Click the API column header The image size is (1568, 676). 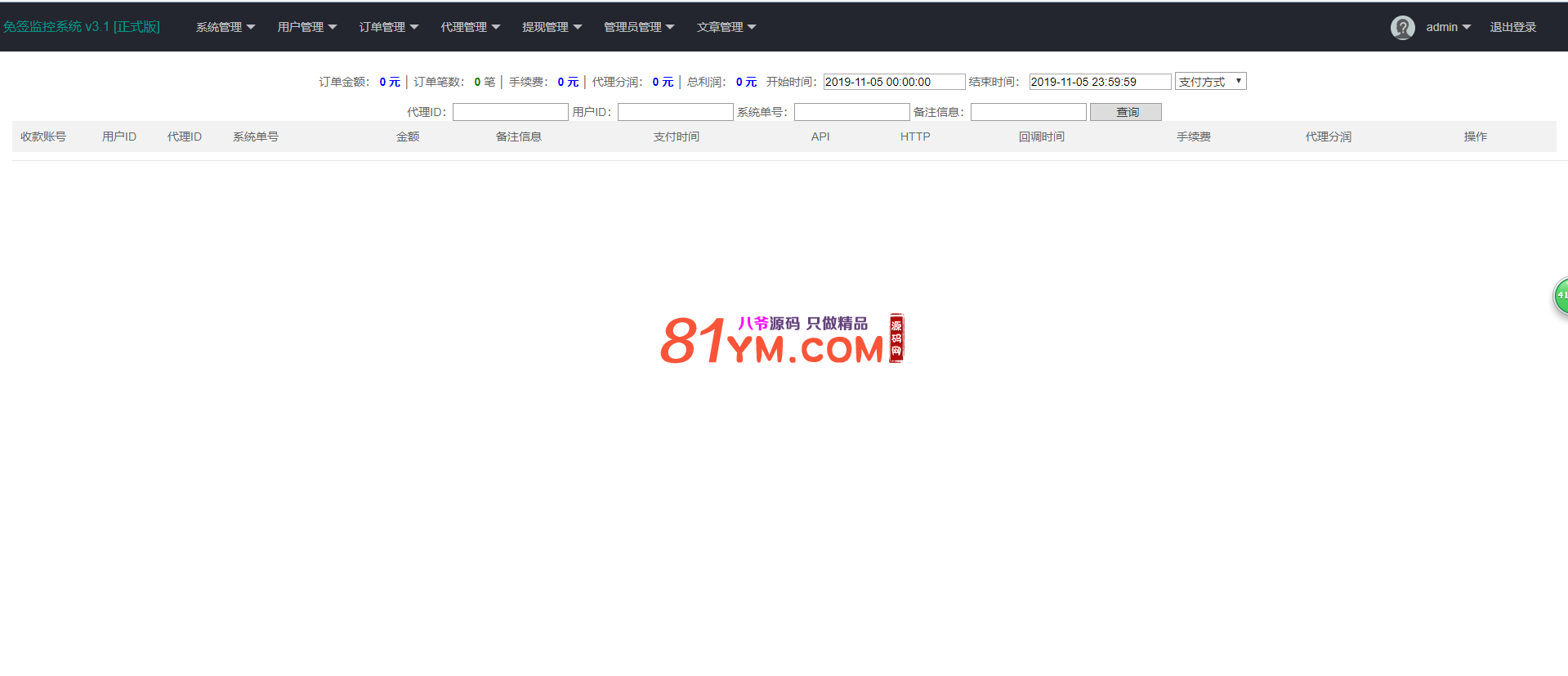click(x=820, y=137)
